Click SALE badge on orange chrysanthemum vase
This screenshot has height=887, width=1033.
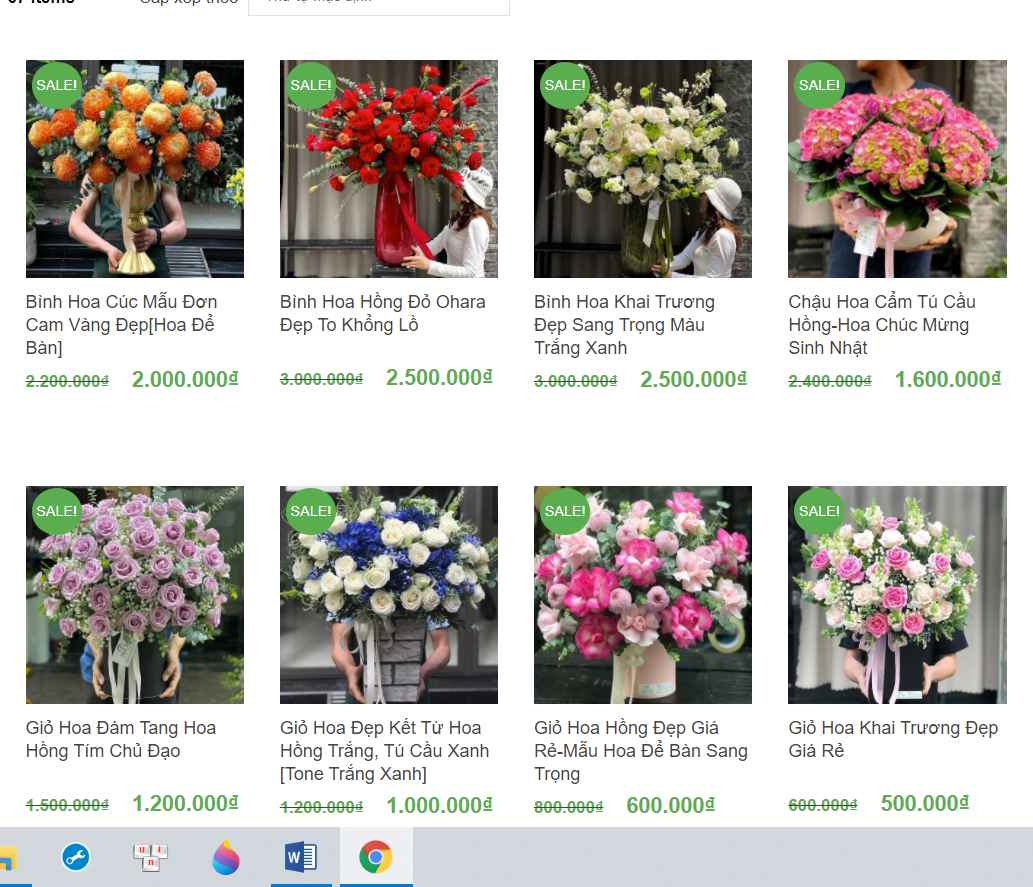[x=56, y=85]
